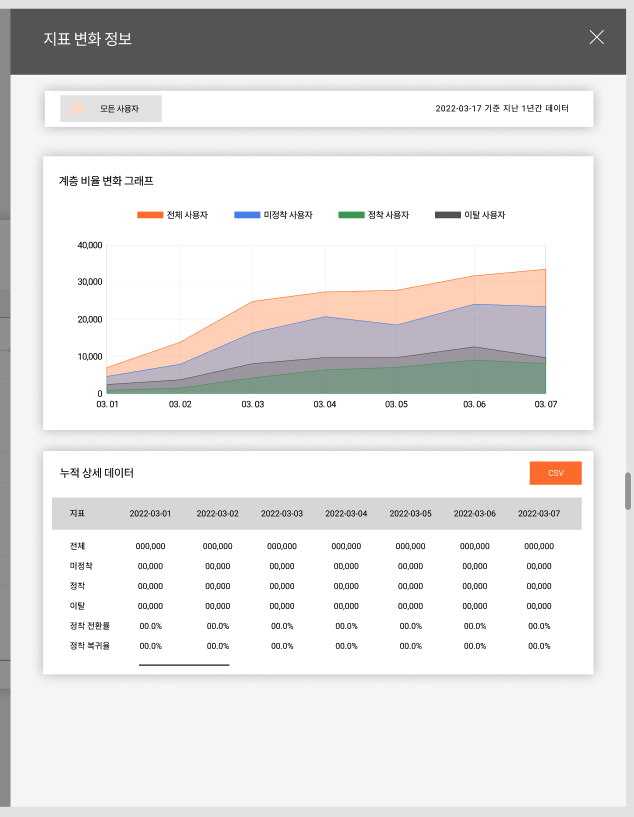634x817 pixels.
Task: Click the 정착 복귀율 value for 2022-03-06
Action: [475, 646]
